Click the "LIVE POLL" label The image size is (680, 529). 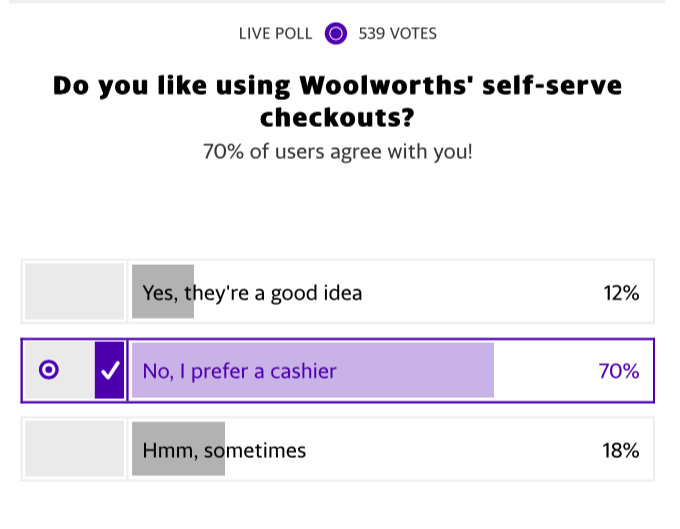[276, 34]
